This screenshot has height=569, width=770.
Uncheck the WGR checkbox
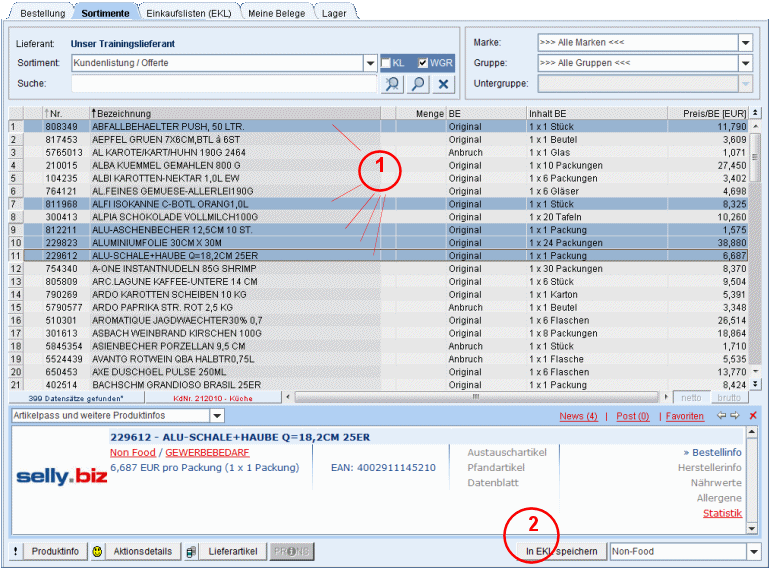pos(423,63)
